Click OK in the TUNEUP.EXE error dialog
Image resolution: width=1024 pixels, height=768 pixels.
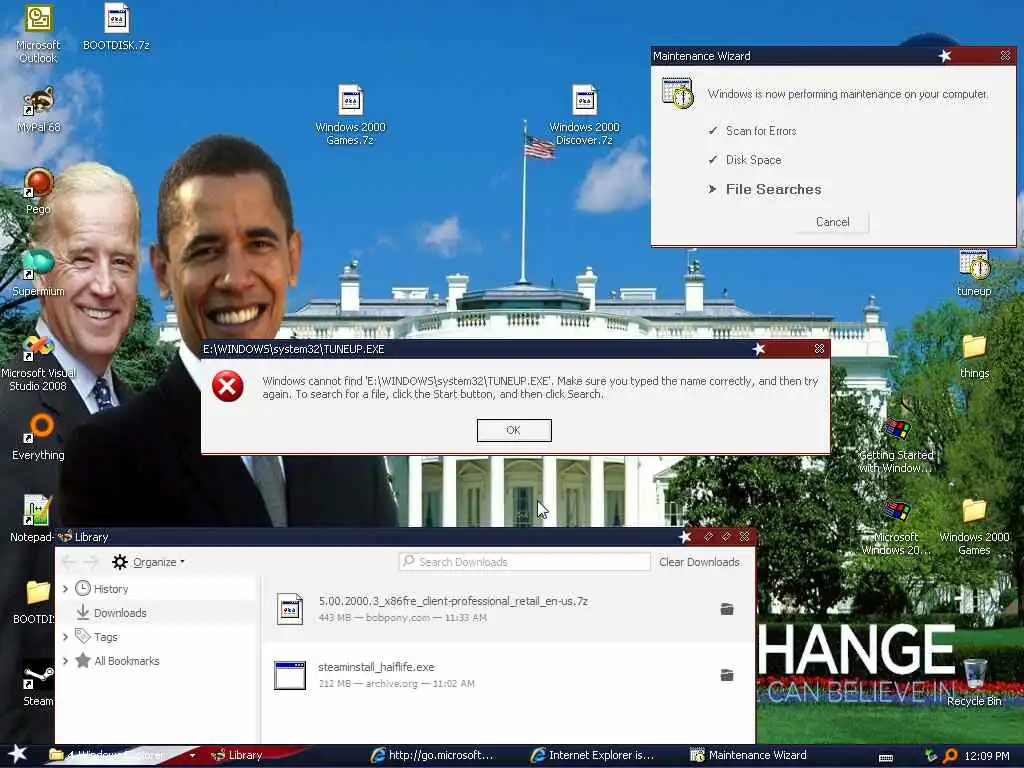(x=514, y=430)
